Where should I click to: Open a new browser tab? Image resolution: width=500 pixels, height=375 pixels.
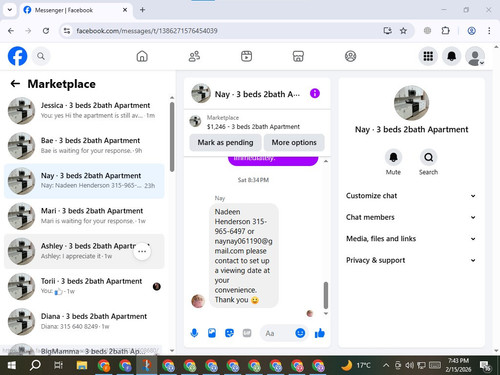coord(142,10)
